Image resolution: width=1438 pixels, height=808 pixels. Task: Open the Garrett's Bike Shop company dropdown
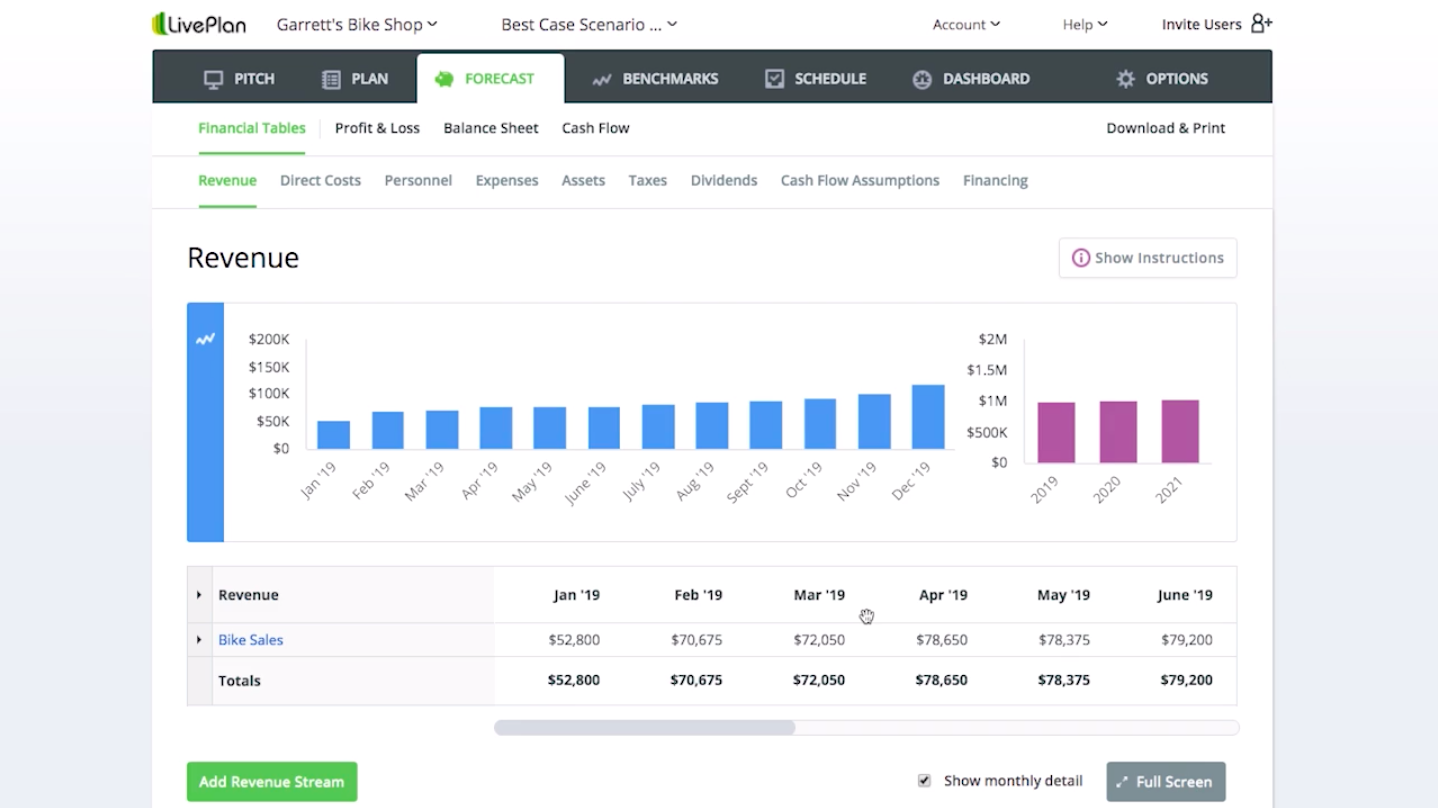click(356, 24)
